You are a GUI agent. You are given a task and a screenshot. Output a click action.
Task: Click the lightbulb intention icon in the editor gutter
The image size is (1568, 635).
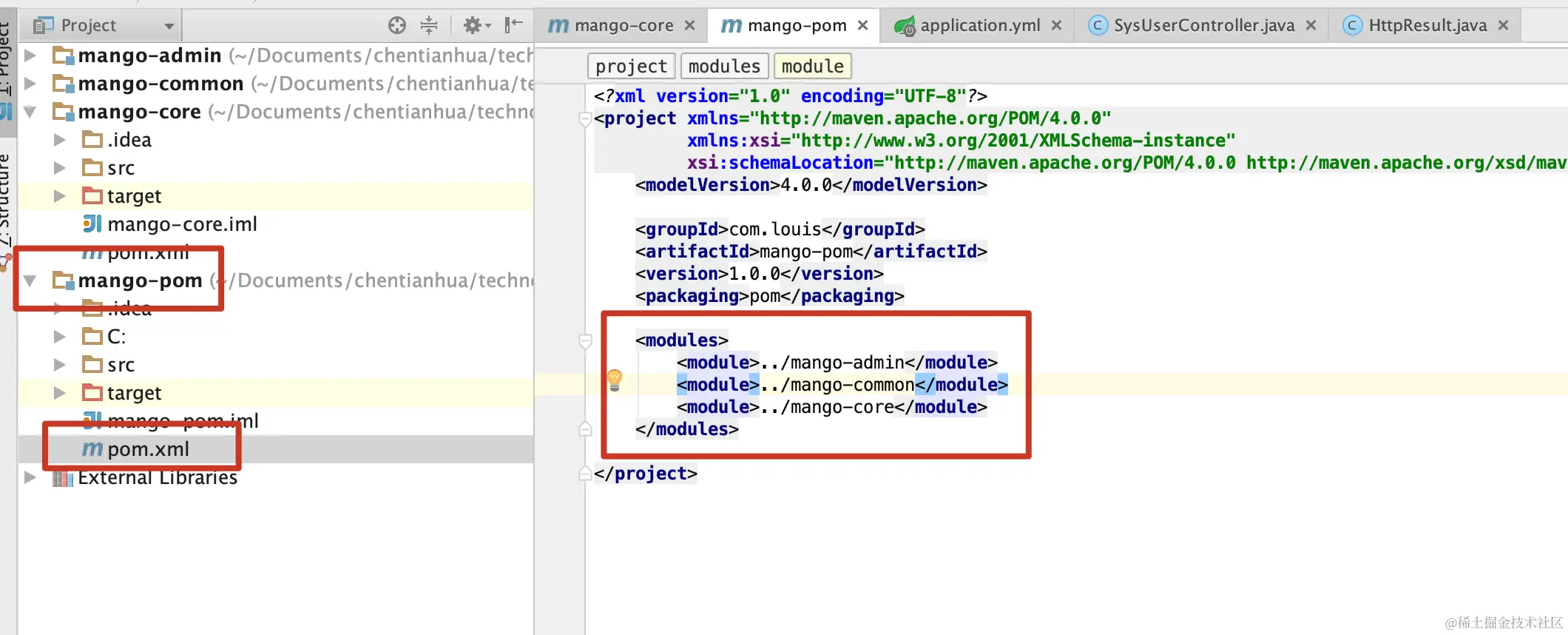615,380
